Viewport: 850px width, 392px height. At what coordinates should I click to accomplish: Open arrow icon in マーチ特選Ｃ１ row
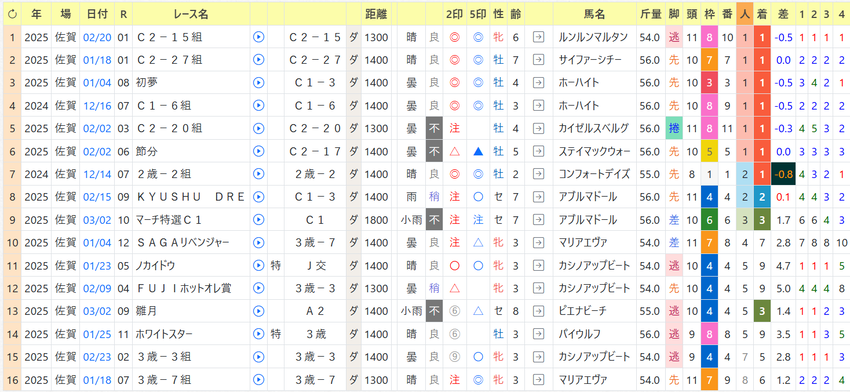click(538, 220)
